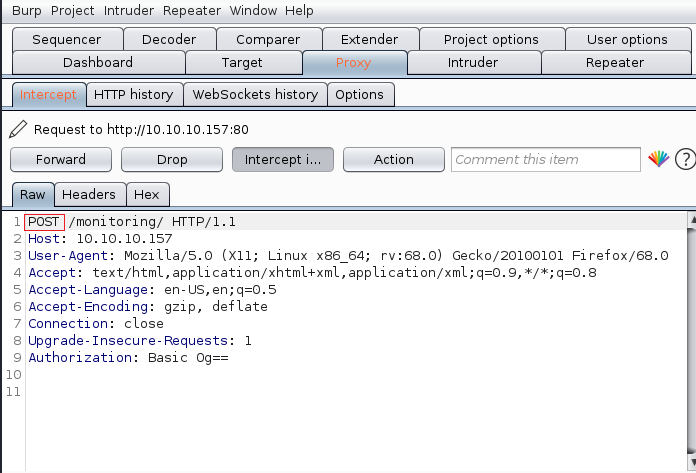This screenshot has height=473, width=696.
Task: Click the pencil edit target icon
Action: [x=18, y=129]
